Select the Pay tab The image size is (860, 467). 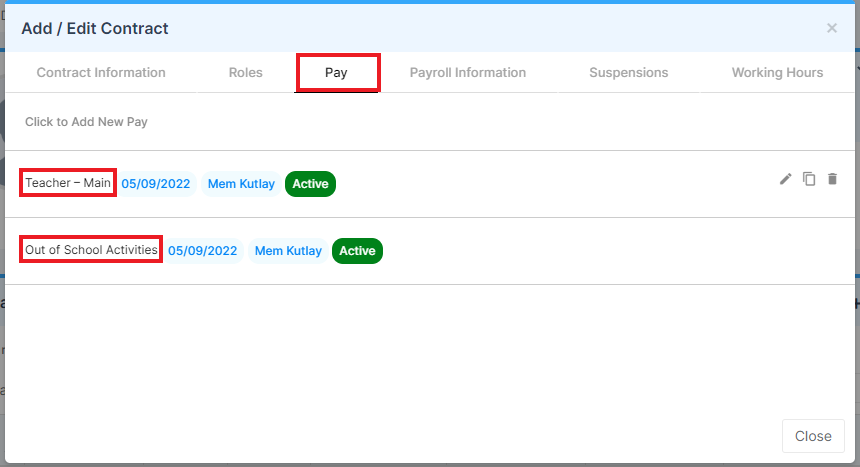tap(336, 72)
